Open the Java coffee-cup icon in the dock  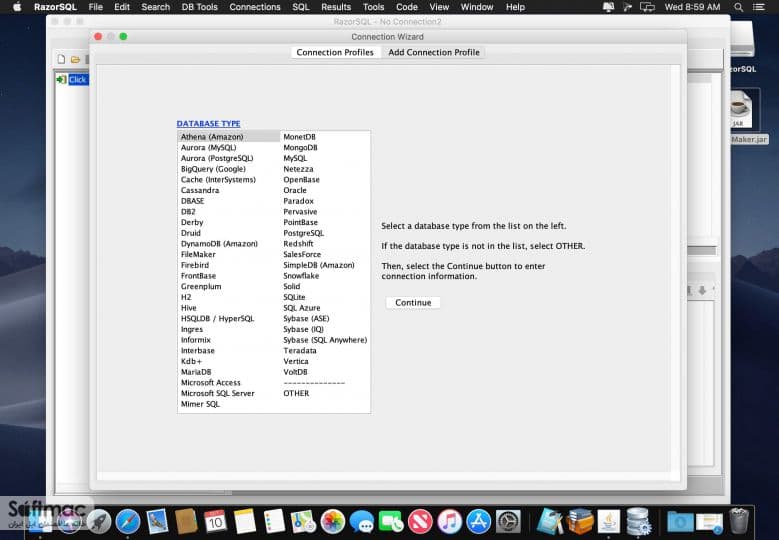click(609, 522)
